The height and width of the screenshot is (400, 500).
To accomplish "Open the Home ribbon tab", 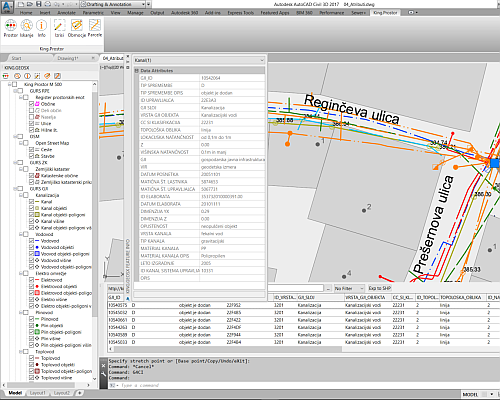I will tap(26, 13).
